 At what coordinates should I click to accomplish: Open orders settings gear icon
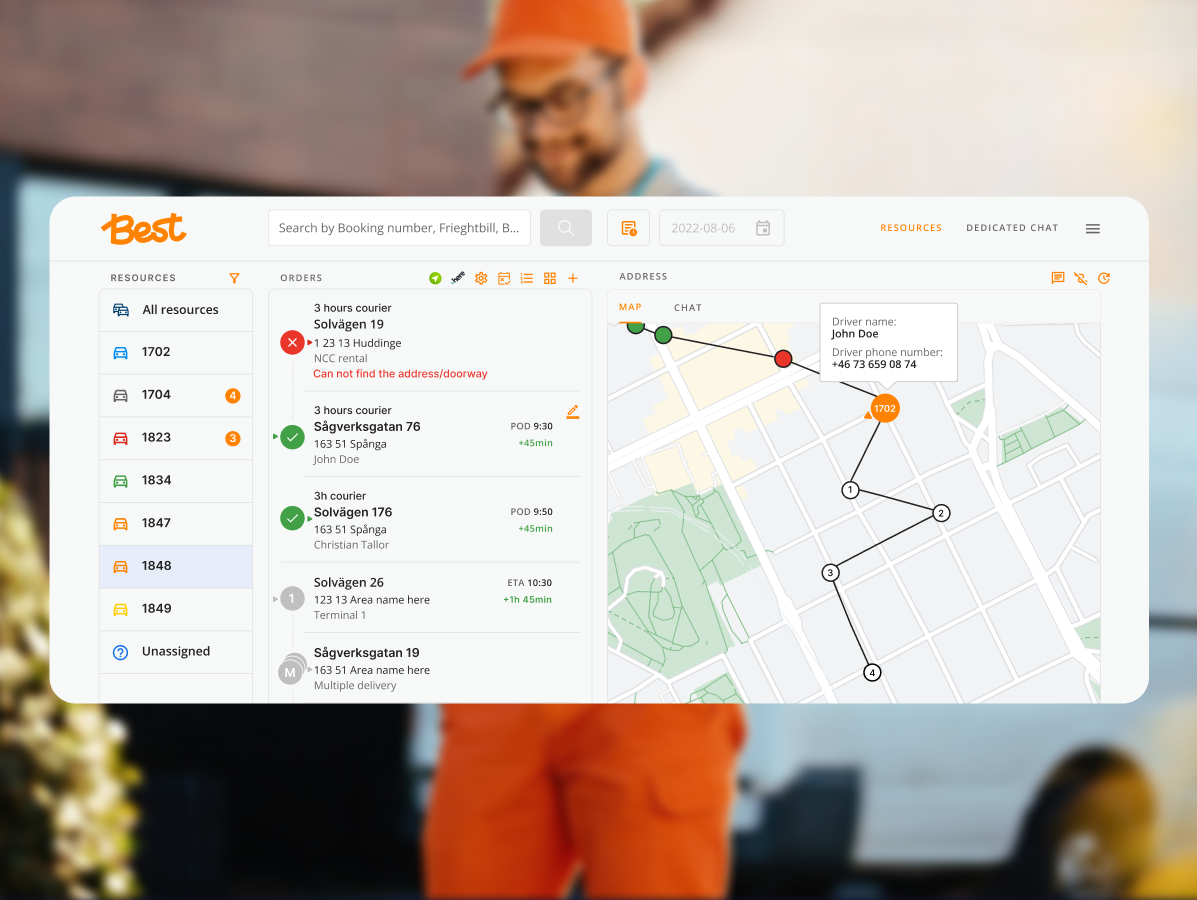(481, 278)
